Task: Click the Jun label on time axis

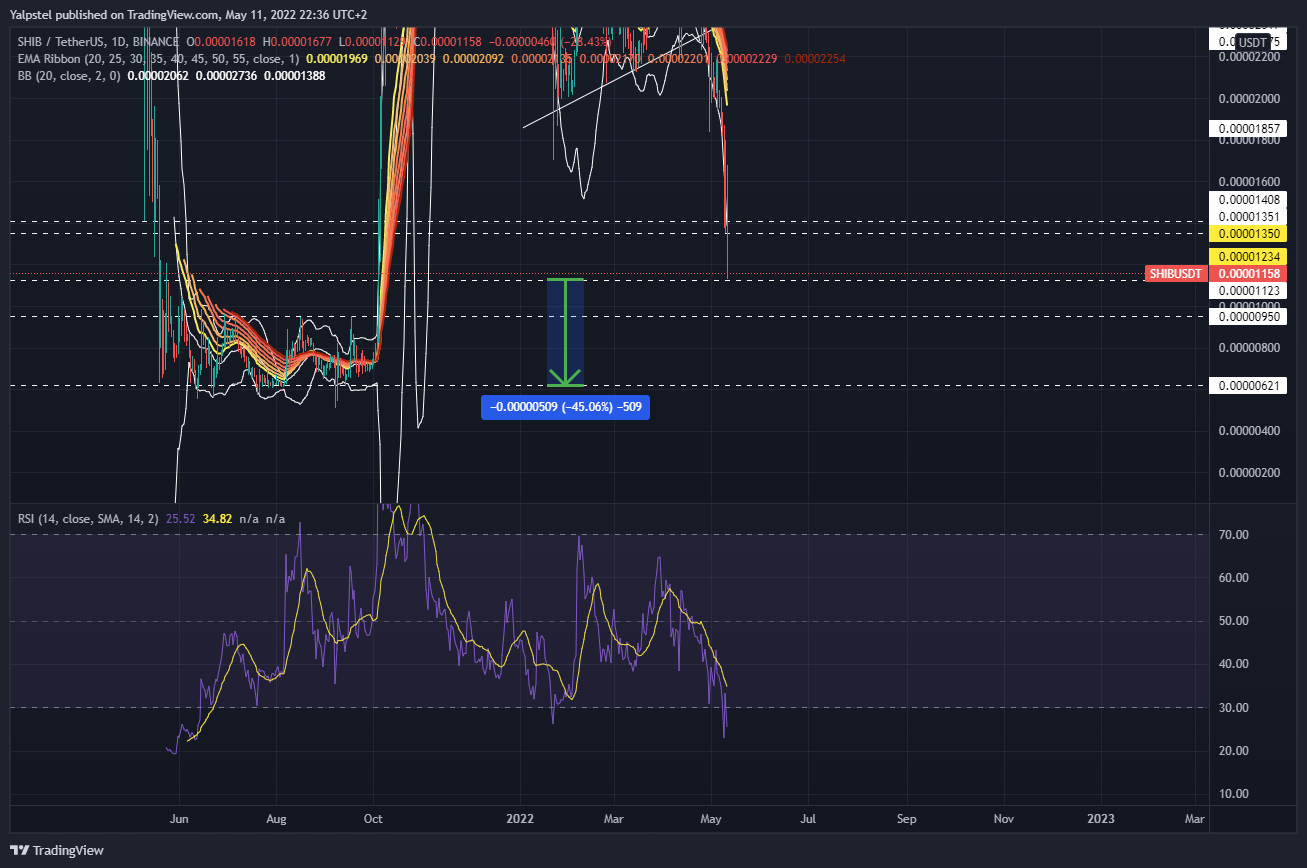Action: (179, 818)
